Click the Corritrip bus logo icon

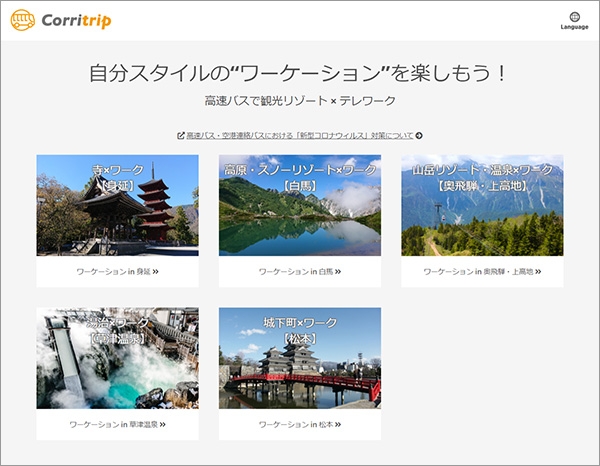point(23,19)
